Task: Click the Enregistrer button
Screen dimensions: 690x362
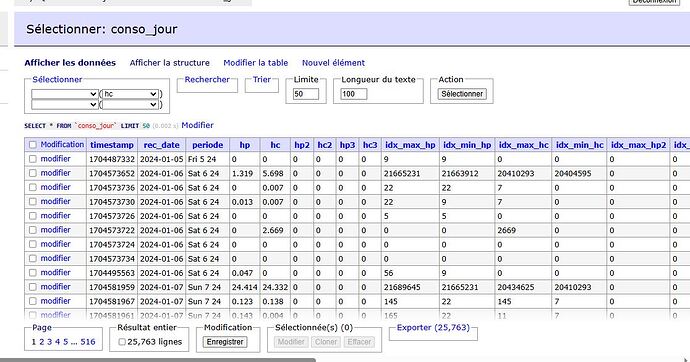Action: coord(225,342)
